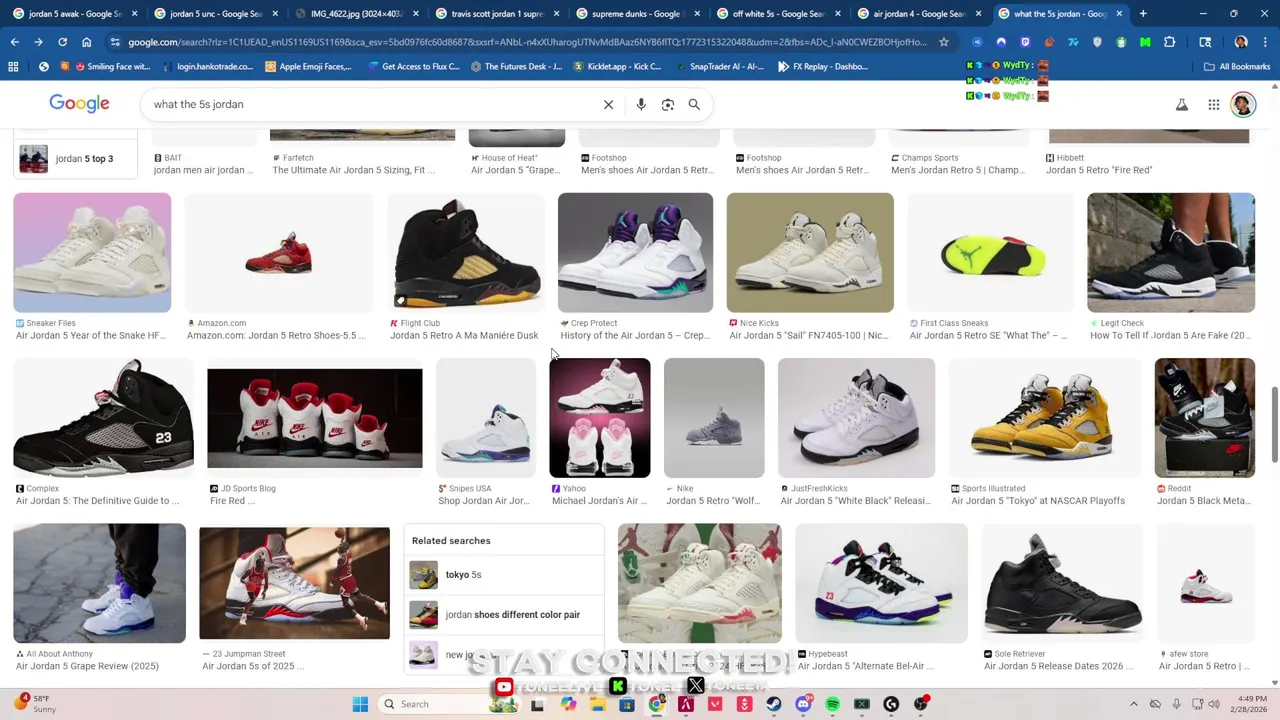Open 'jordan shoes different color pair' related search
1280x720 pixels.
click(x=503, y=614)
